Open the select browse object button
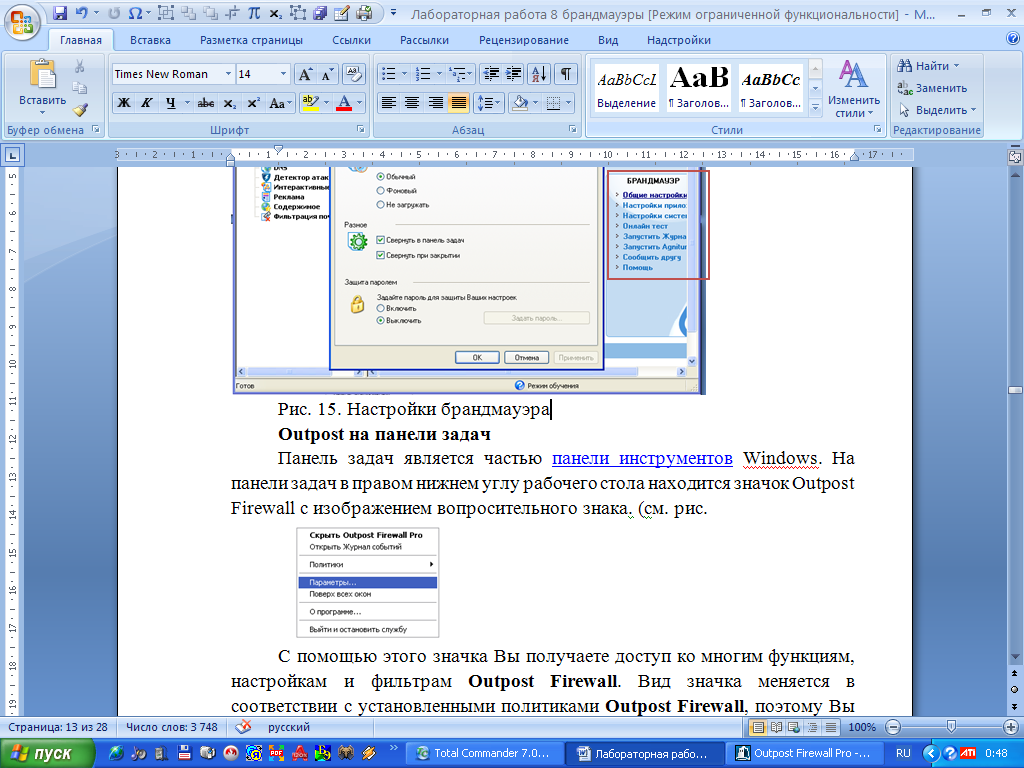The image size is (1024, 768). point(1014,690)
